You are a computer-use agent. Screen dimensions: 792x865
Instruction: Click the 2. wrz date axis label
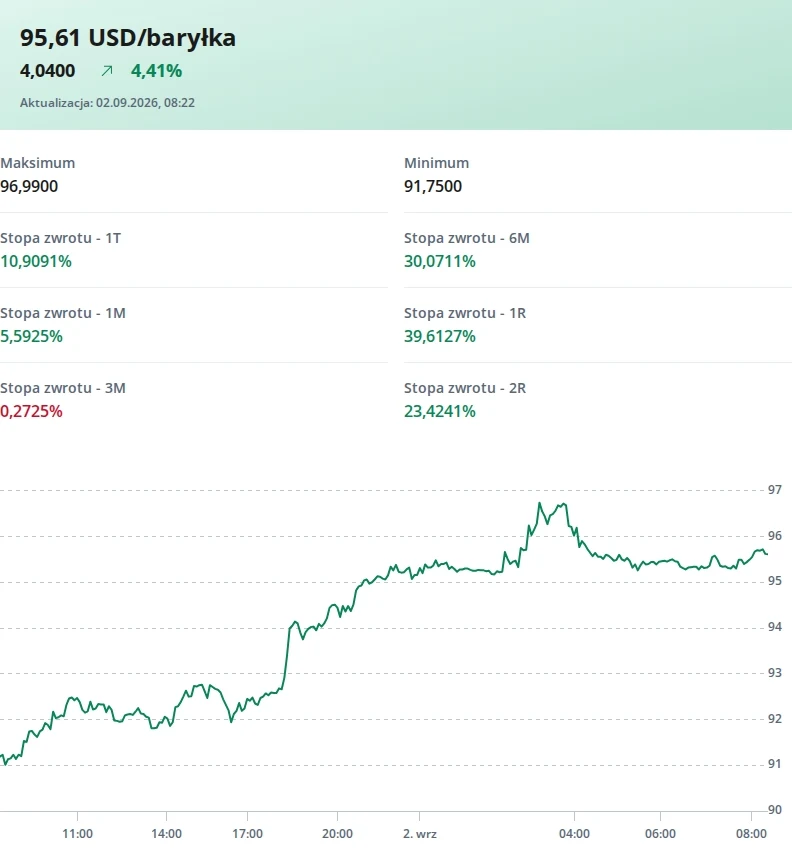coord(420,834)
